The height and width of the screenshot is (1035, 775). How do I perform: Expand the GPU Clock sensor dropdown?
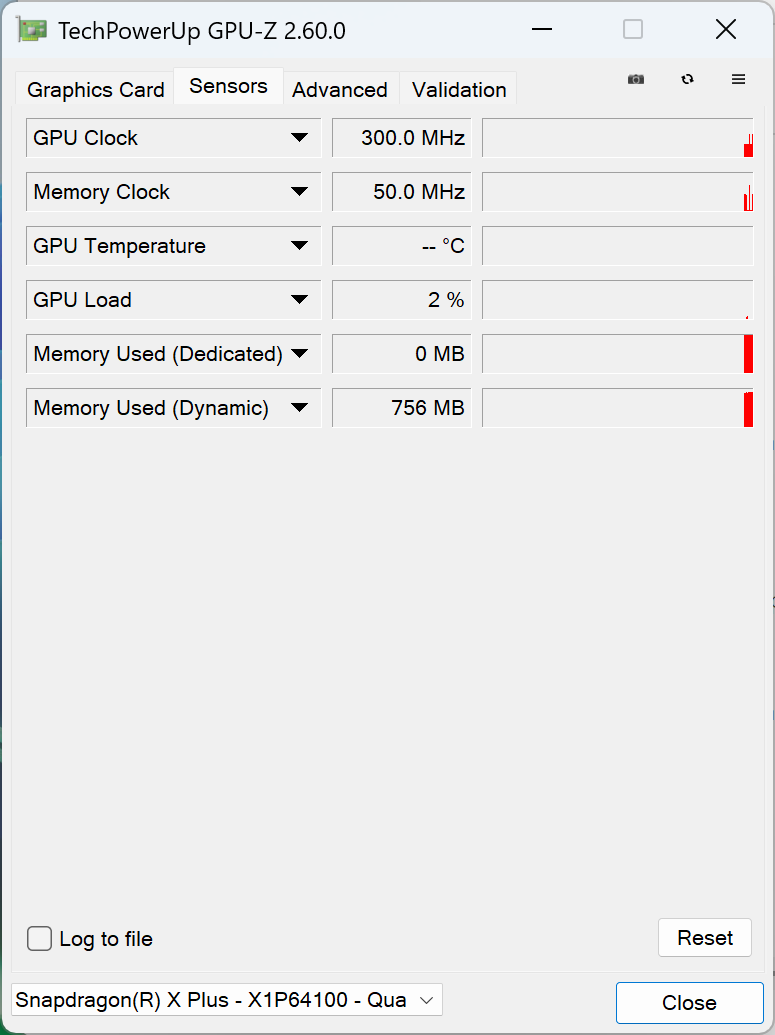(x=299, y=138)
